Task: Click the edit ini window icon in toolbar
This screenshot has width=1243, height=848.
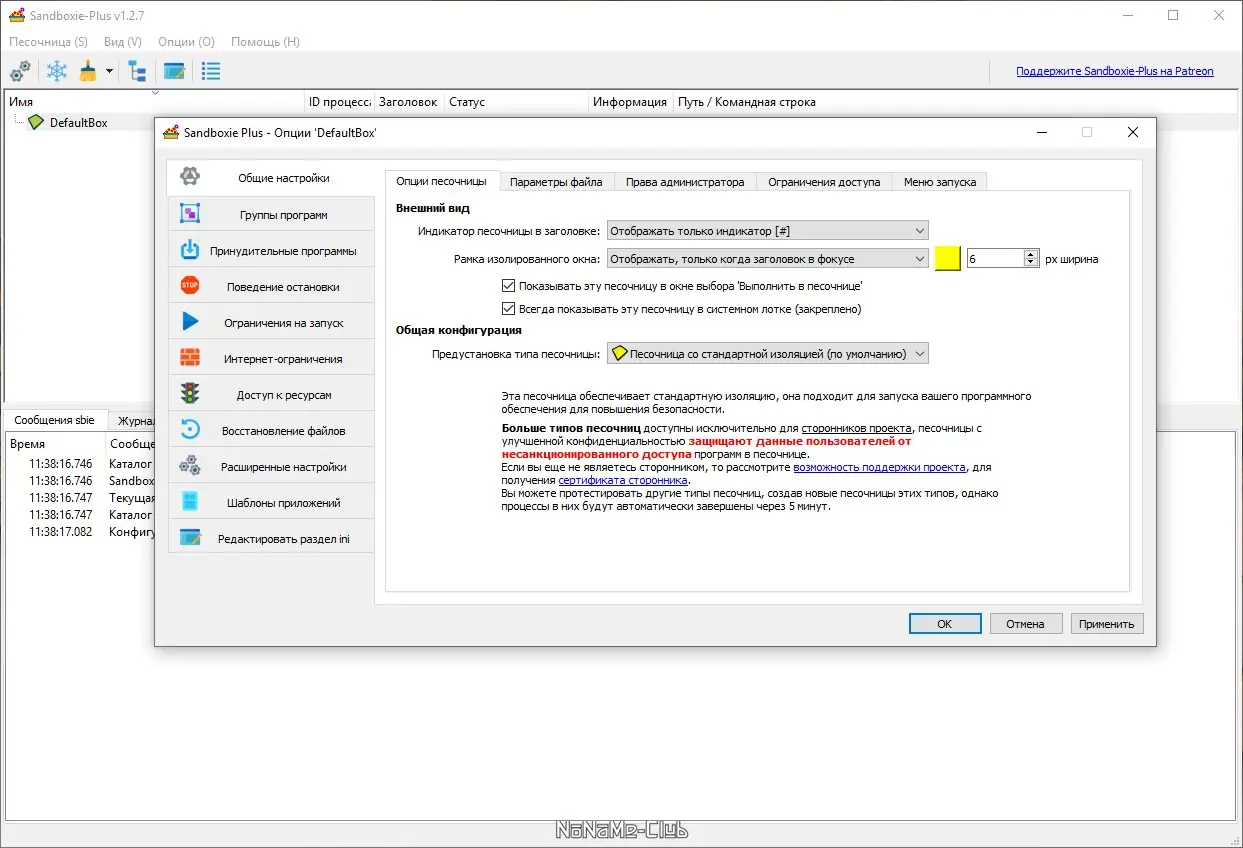Action: tap(174, 72)
